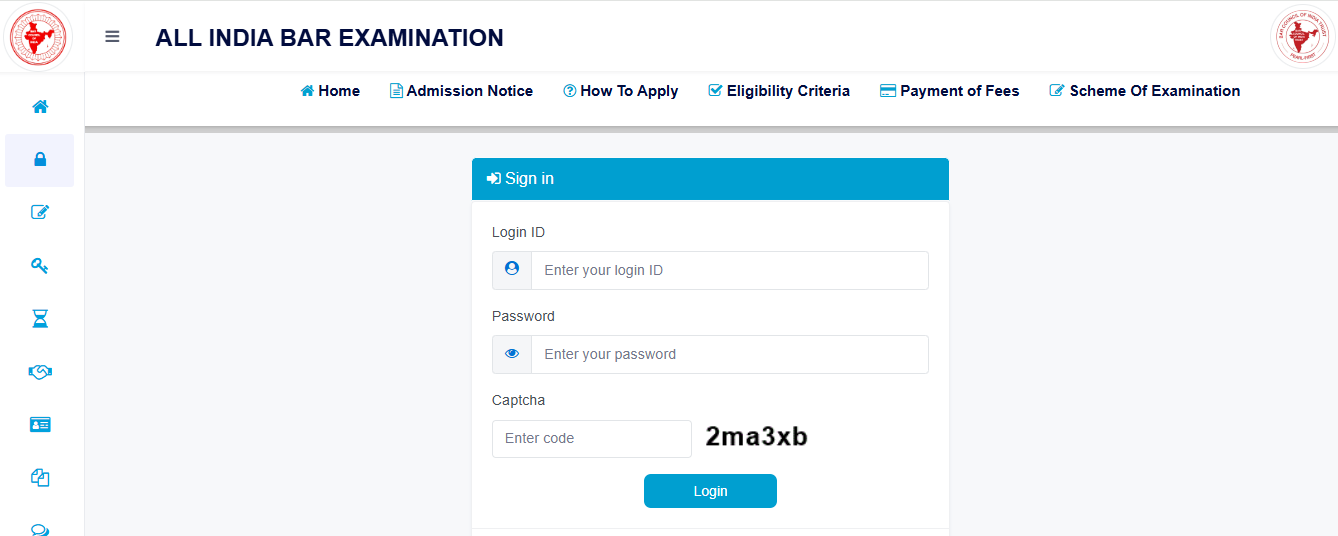
Task: Click the home icon in the sidebar
Action: pos(40,107)
